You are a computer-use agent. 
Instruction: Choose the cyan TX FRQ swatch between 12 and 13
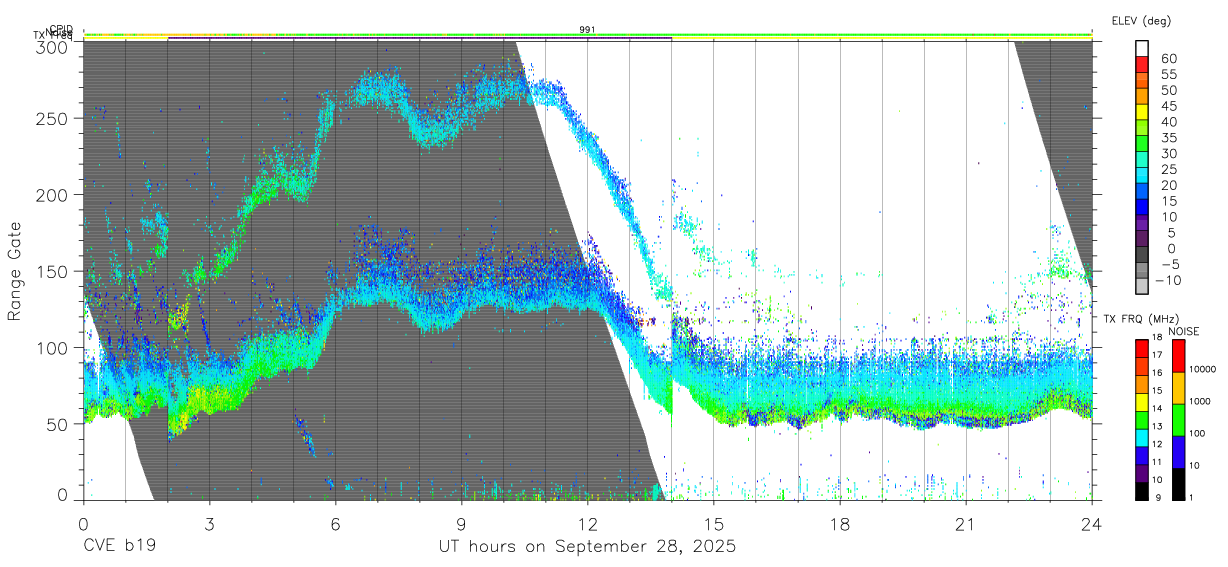click(1142, 437)
